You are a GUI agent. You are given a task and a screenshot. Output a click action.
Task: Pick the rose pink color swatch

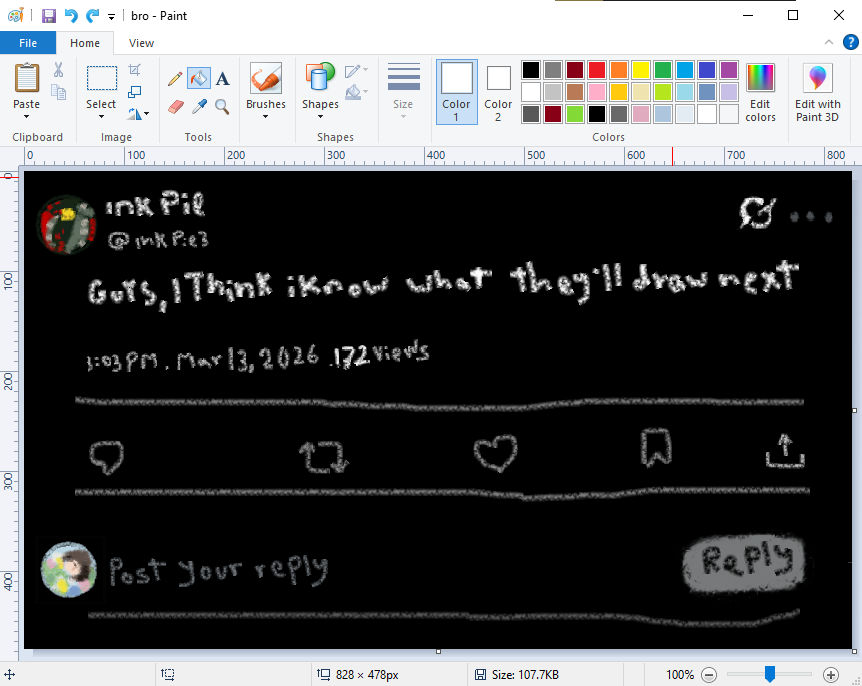(x=597, y=92)
